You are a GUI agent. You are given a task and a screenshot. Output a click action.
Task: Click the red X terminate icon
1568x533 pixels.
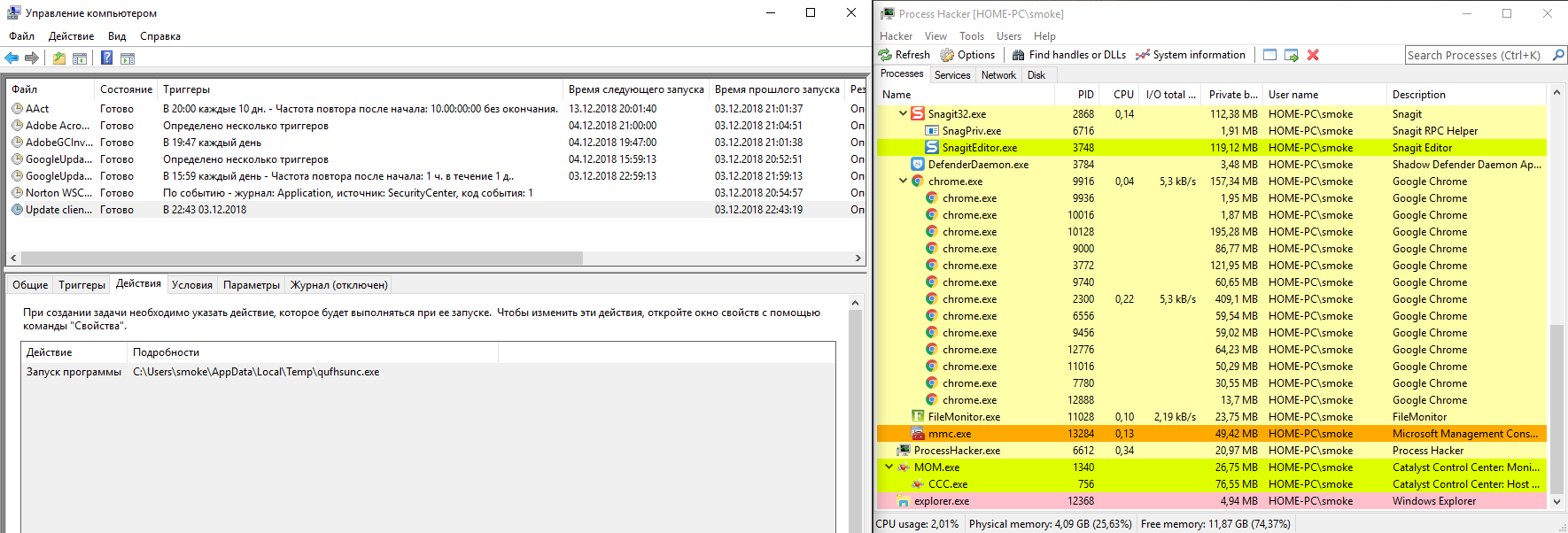point(1313,55)
